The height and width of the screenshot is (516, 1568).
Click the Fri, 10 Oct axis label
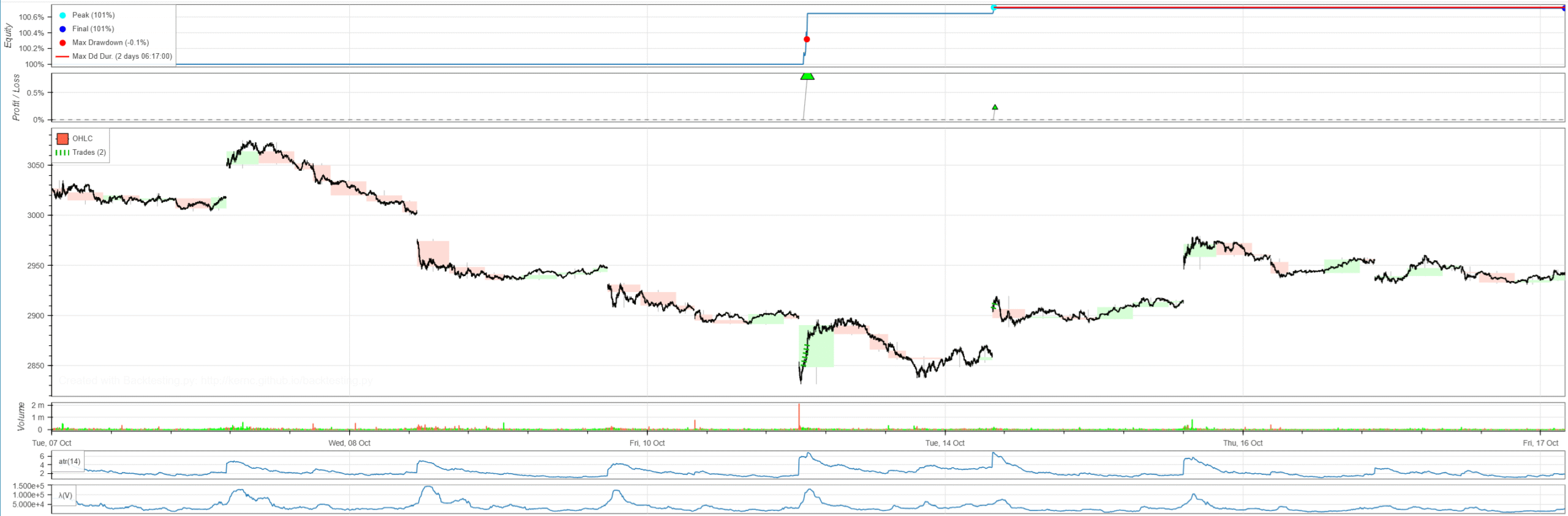tap(647, 443)
